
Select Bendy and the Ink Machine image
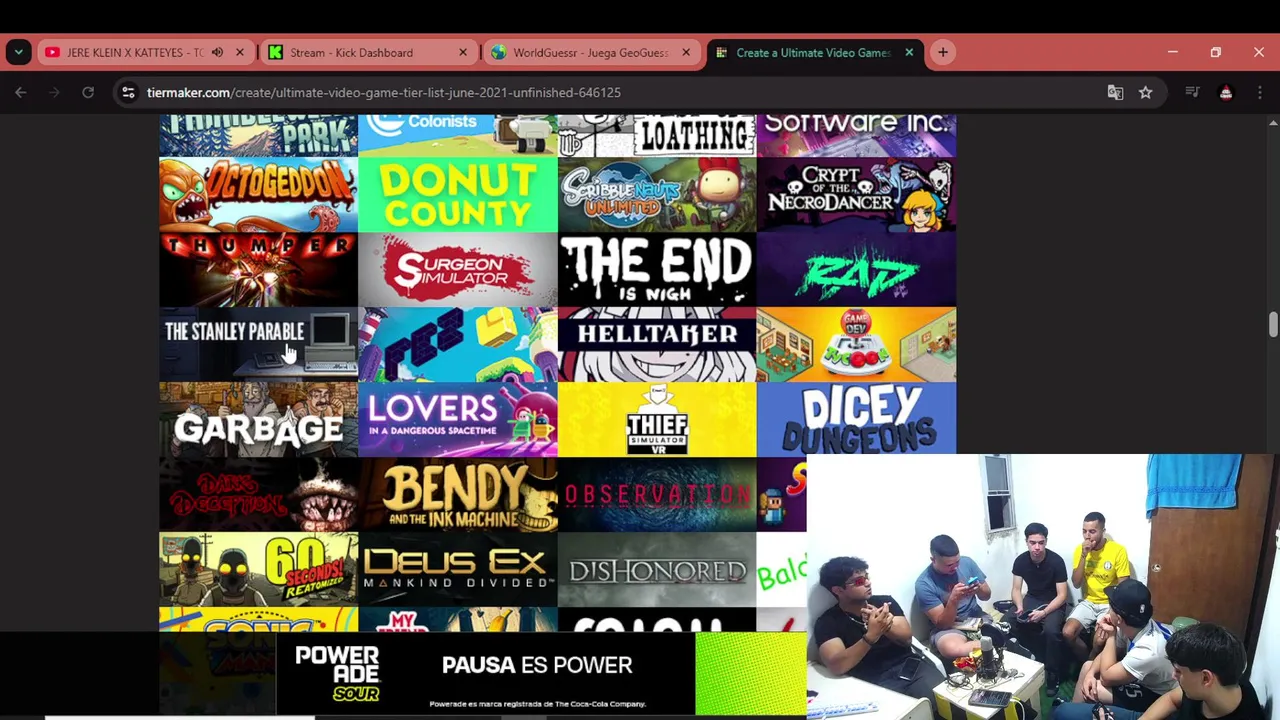click(457, 494)
